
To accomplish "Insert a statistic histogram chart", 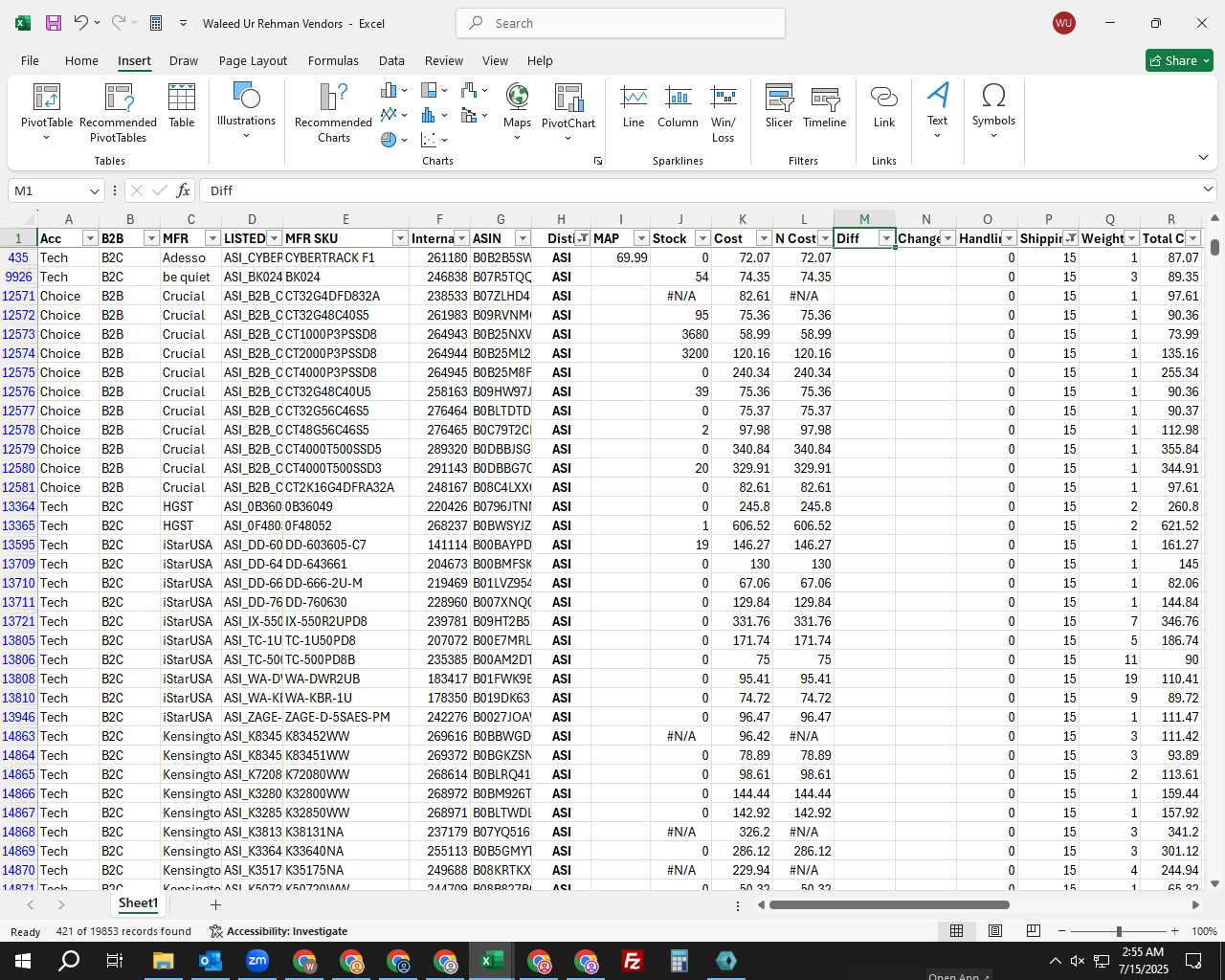I will click(x=434, y=115).
